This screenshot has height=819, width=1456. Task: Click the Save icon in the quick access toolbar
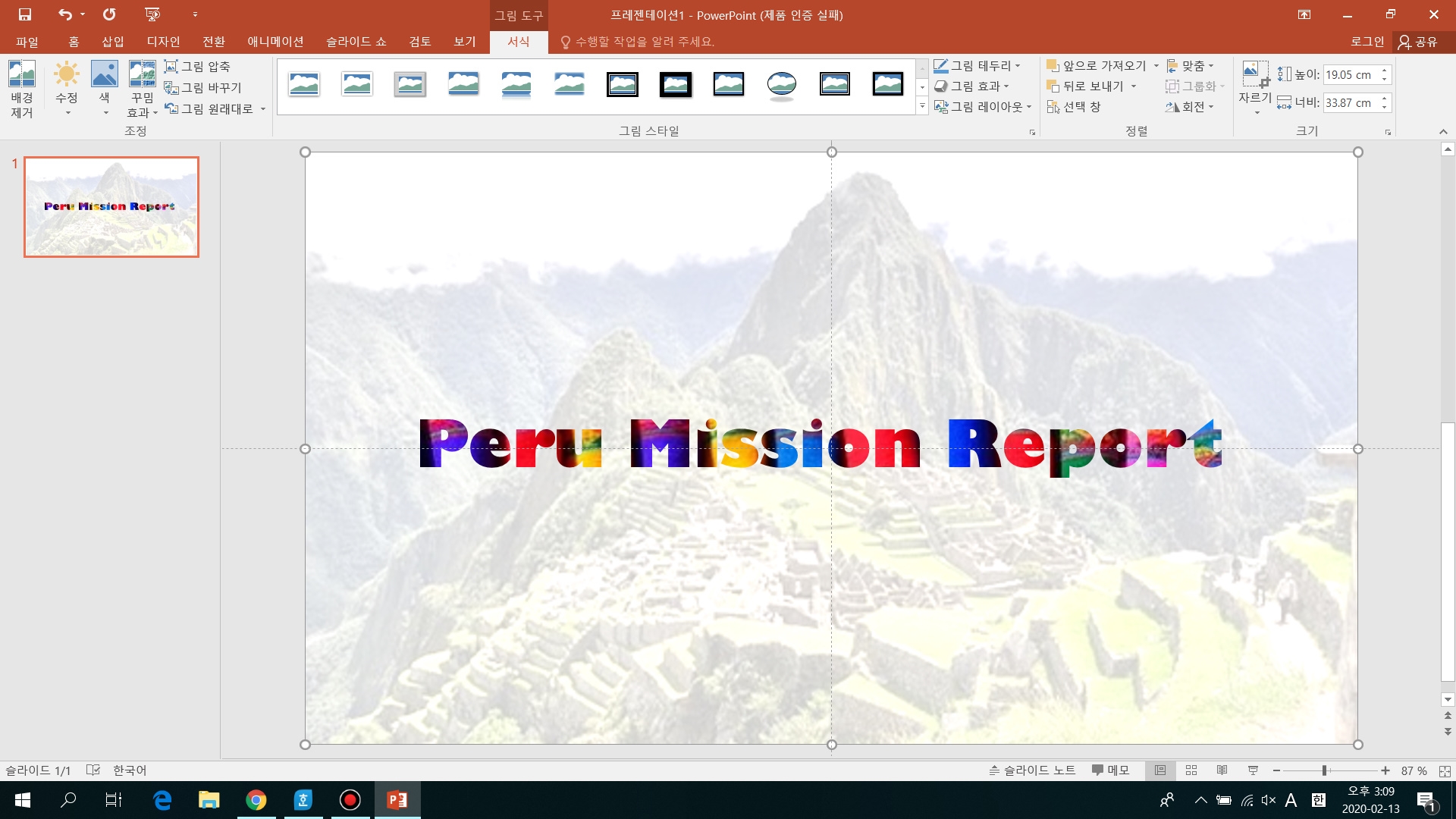(x=25, y=14)
